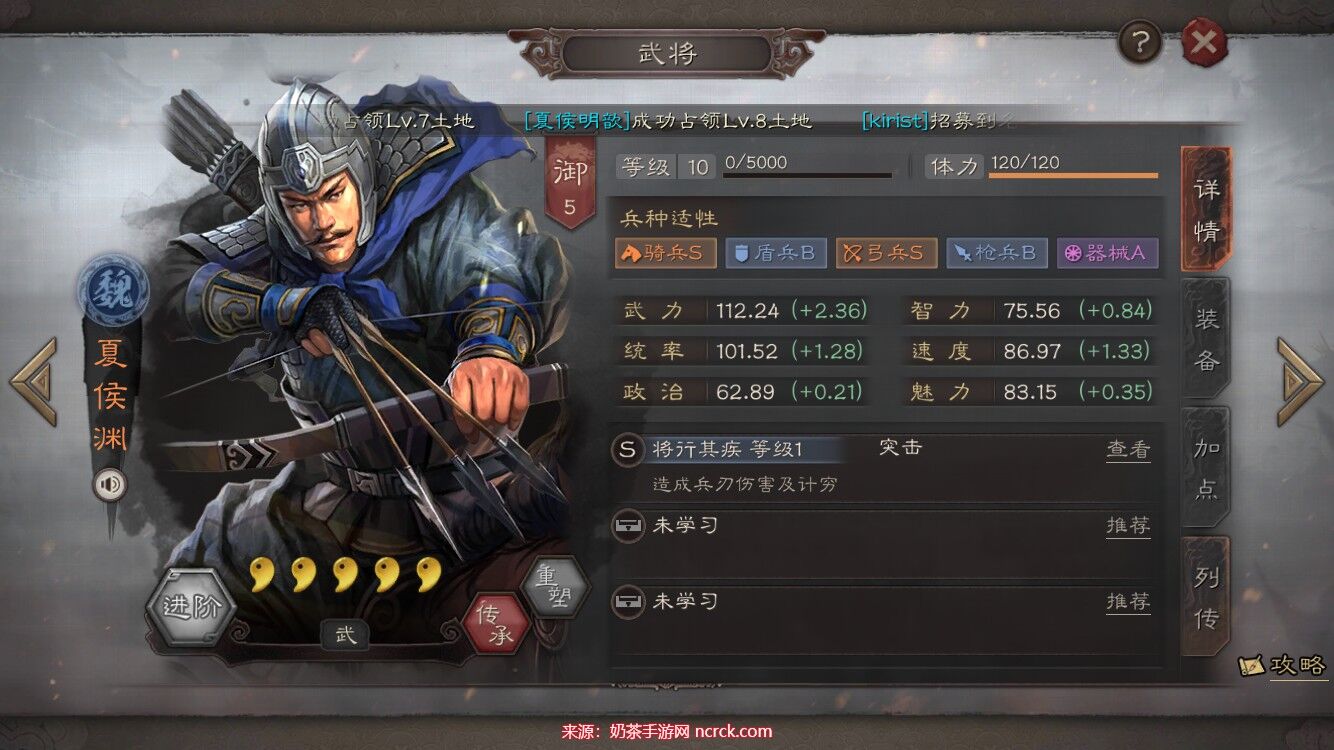Click the red 传承 inheritance button
The height and width of the screenshot is (750, 1334).
click(x=494, y=622)
